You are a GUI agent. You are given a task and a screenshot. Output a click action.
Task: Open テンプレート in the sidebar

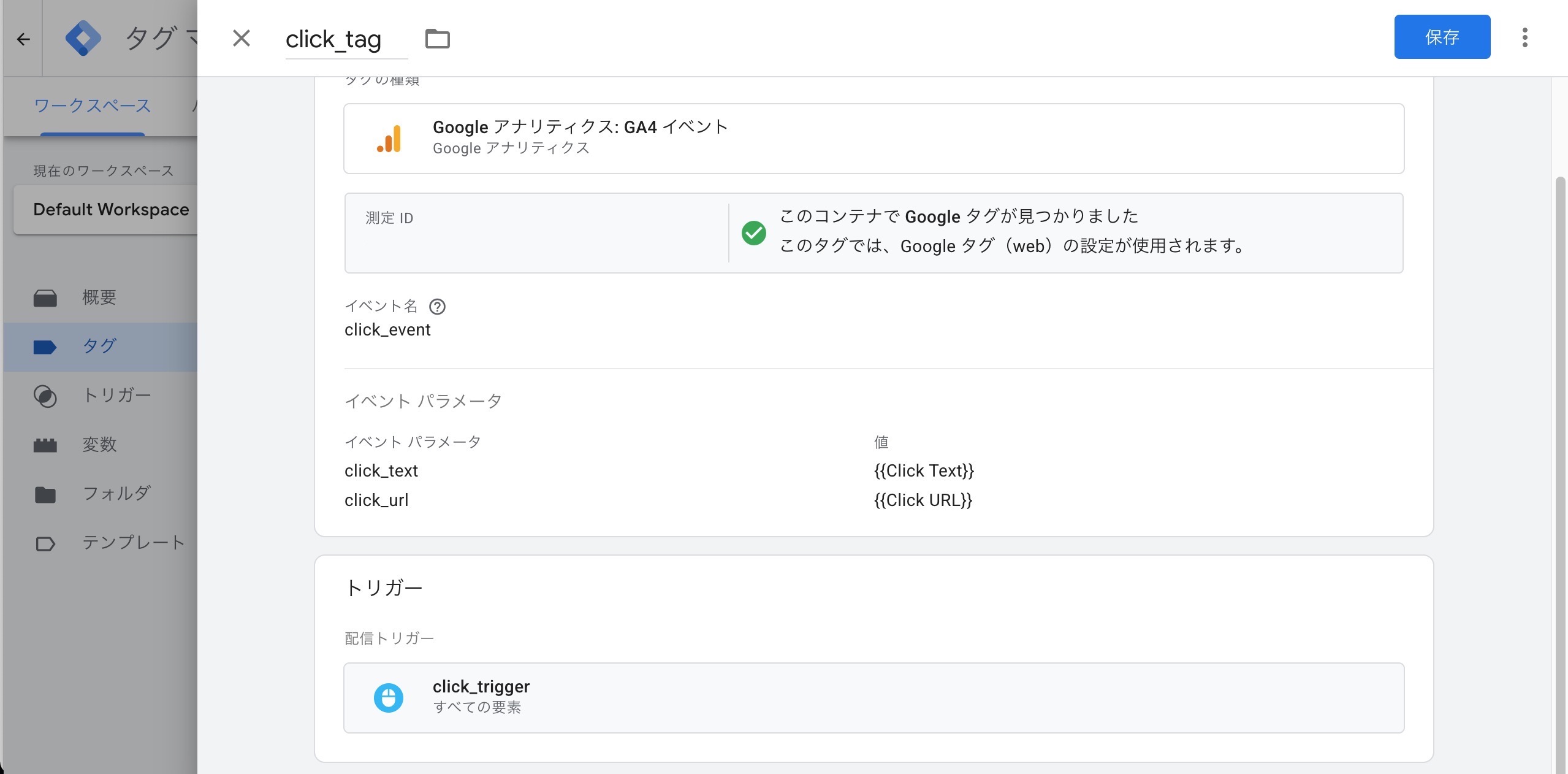[133, 543]
